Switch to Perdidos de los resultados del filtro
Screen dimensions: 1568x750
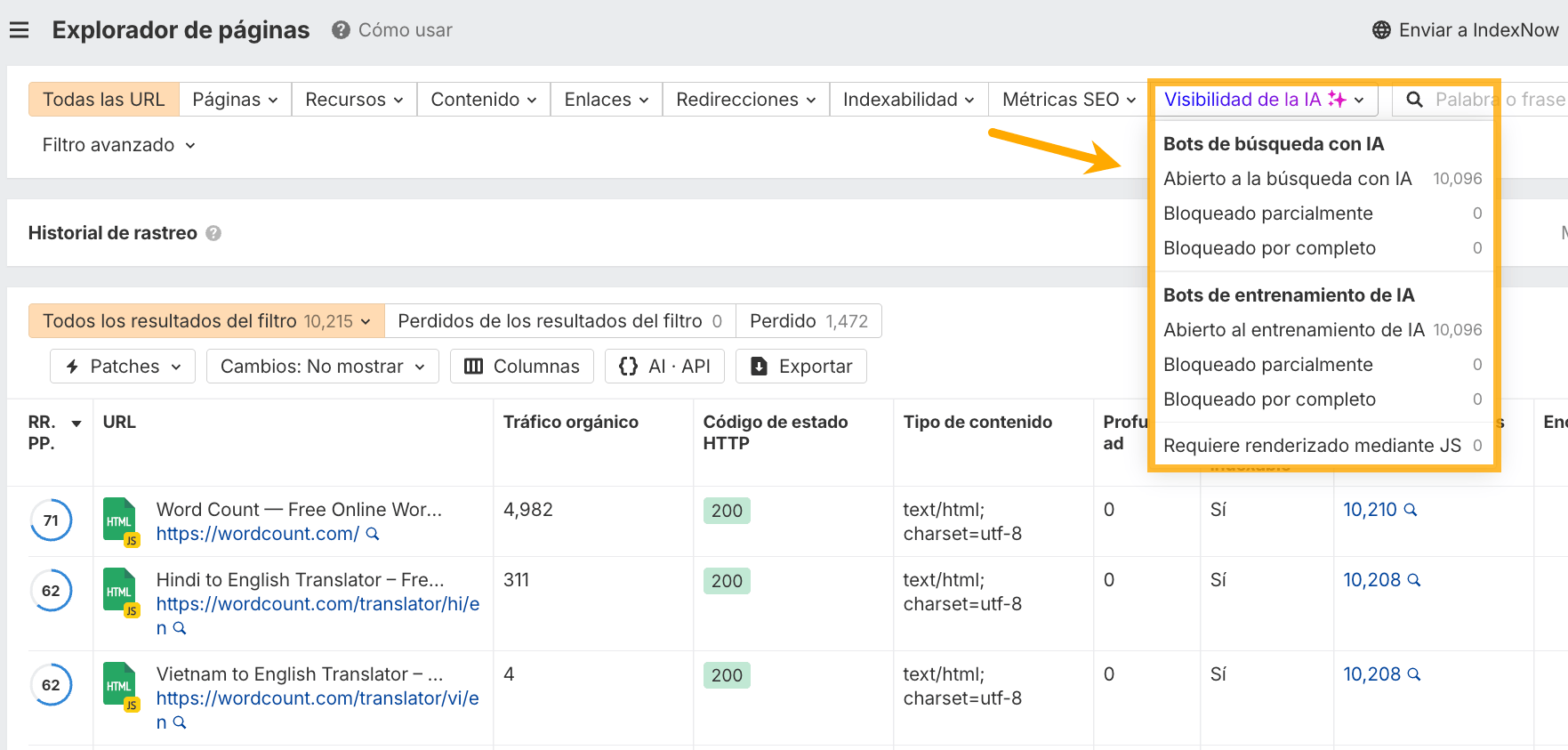pyautogui.click(x=560, y=321)
